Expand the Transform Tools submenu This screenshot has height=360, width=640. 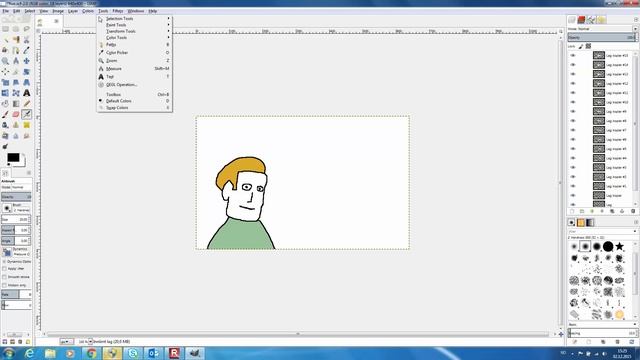point(135,31)
